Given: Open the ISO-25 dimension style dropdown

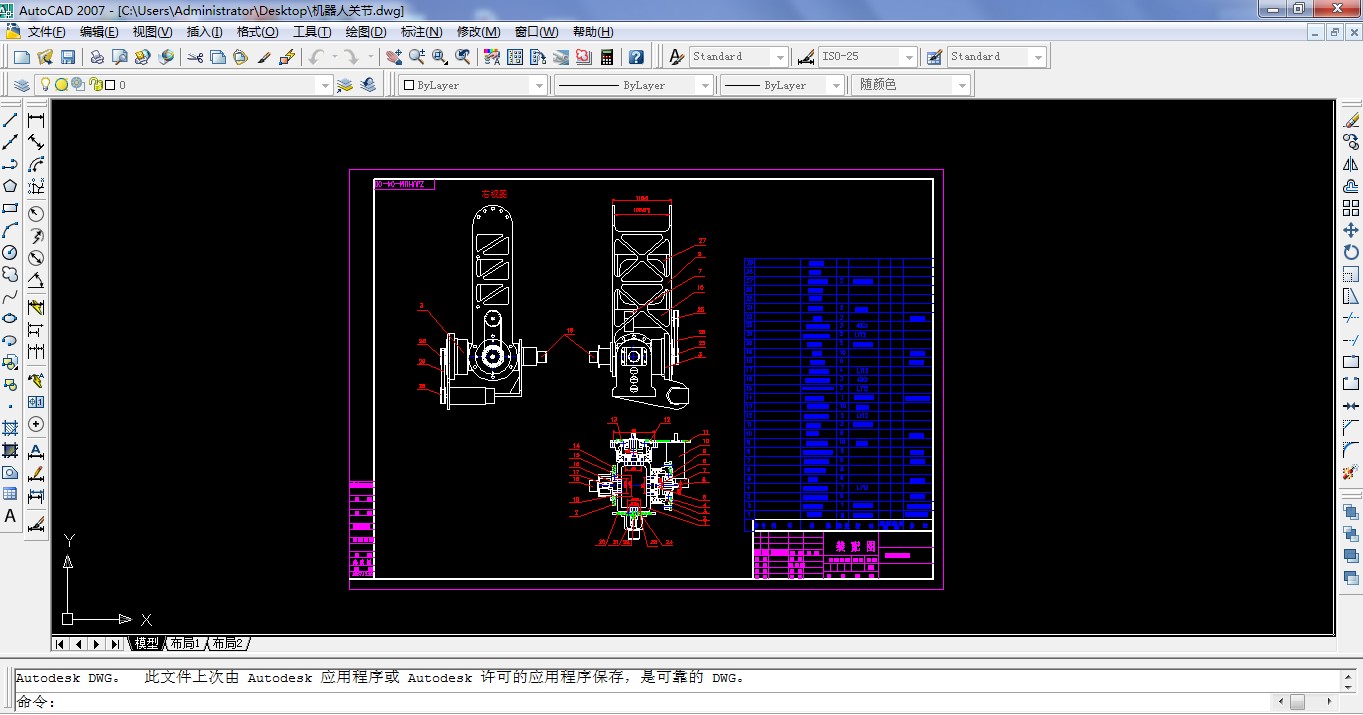Looking at the screenshot, I should click(908, 57).
